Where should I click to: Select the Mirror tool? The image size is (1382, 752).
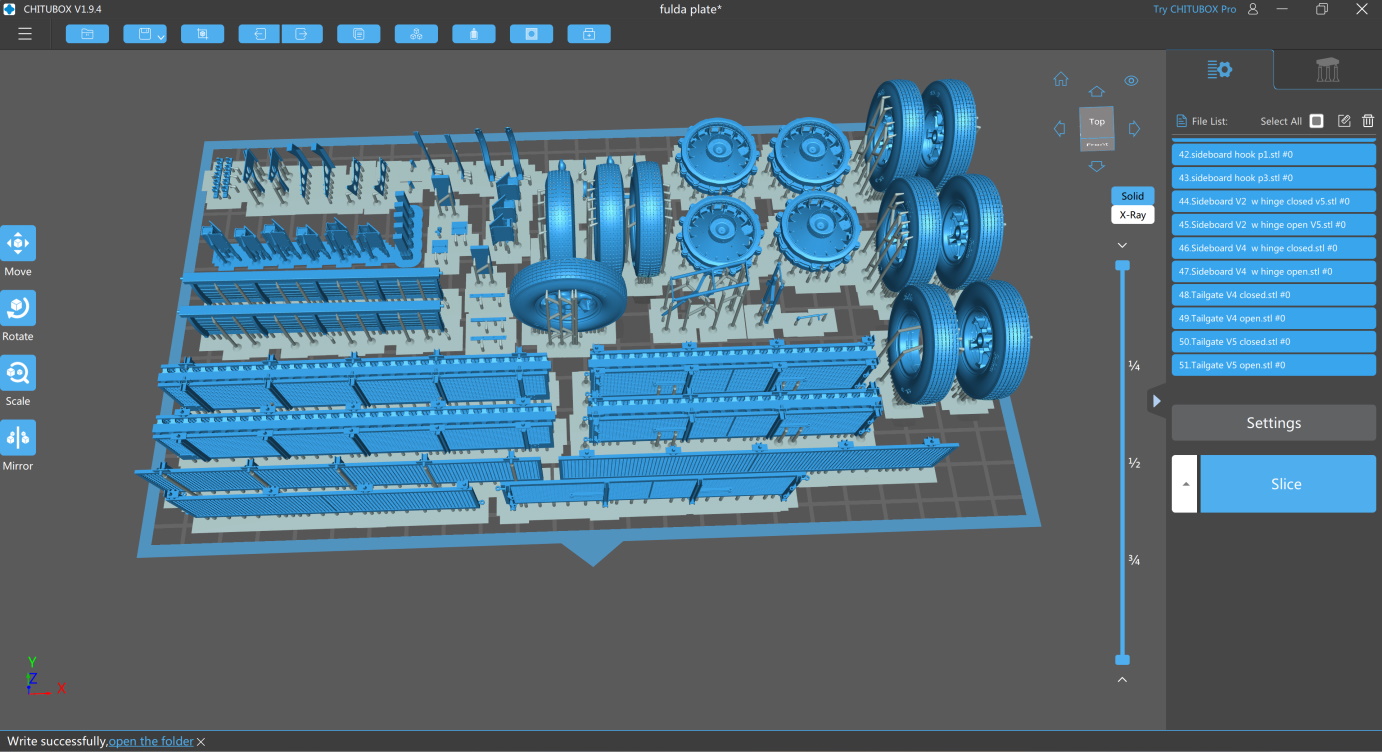tap(18, 437)
